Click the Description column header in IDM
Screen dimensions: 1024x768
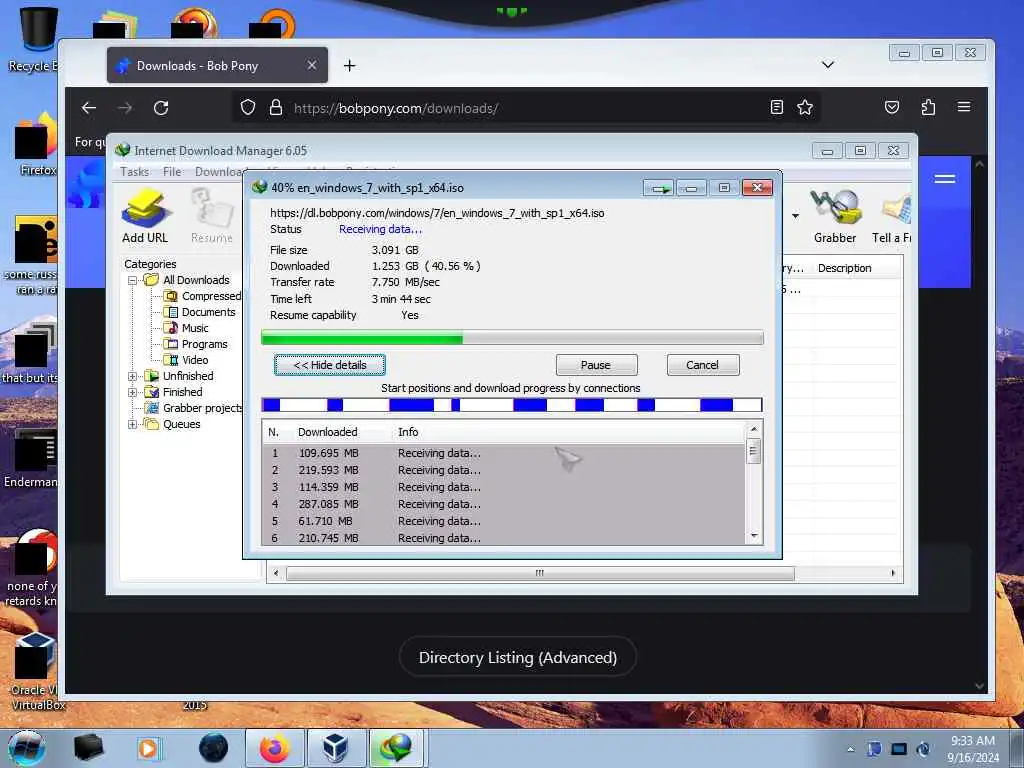coord(844,268)
